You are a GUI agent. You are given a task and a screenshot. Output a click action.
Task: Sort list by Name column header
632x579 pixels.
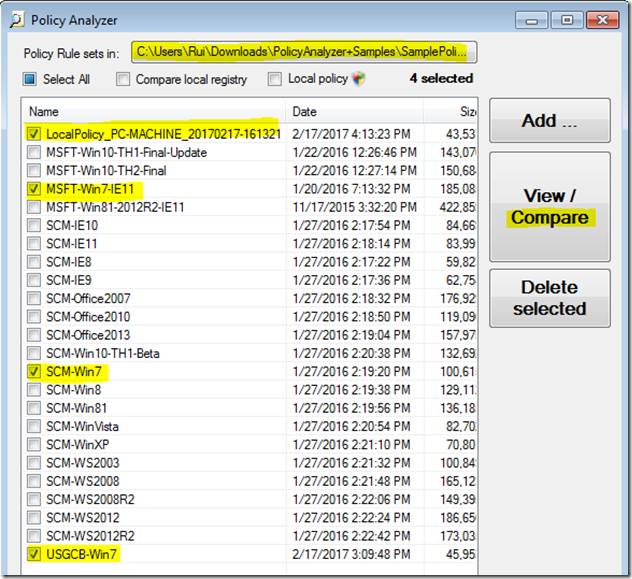point(154,112)
